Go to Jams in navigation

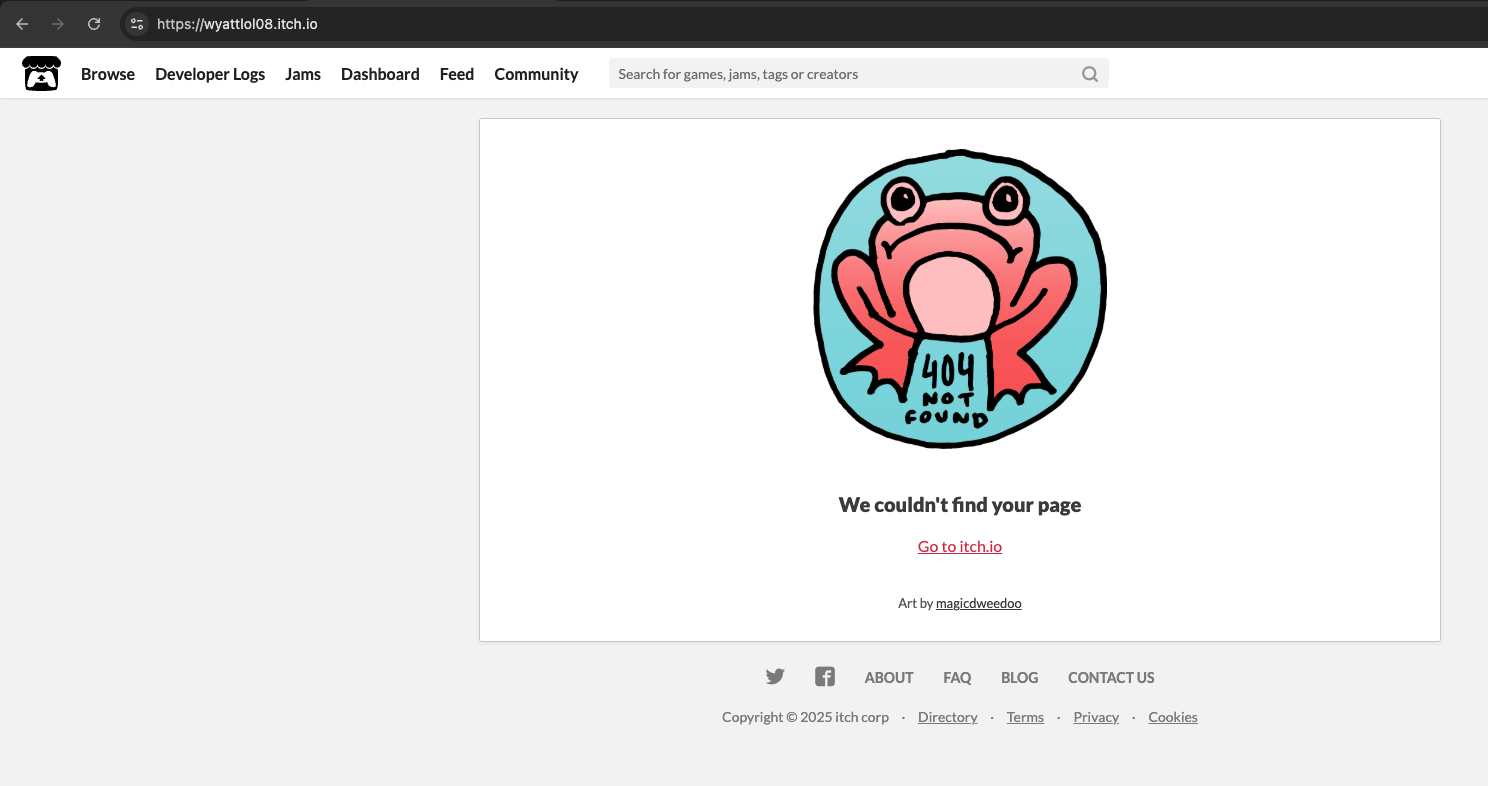point(303,74)
